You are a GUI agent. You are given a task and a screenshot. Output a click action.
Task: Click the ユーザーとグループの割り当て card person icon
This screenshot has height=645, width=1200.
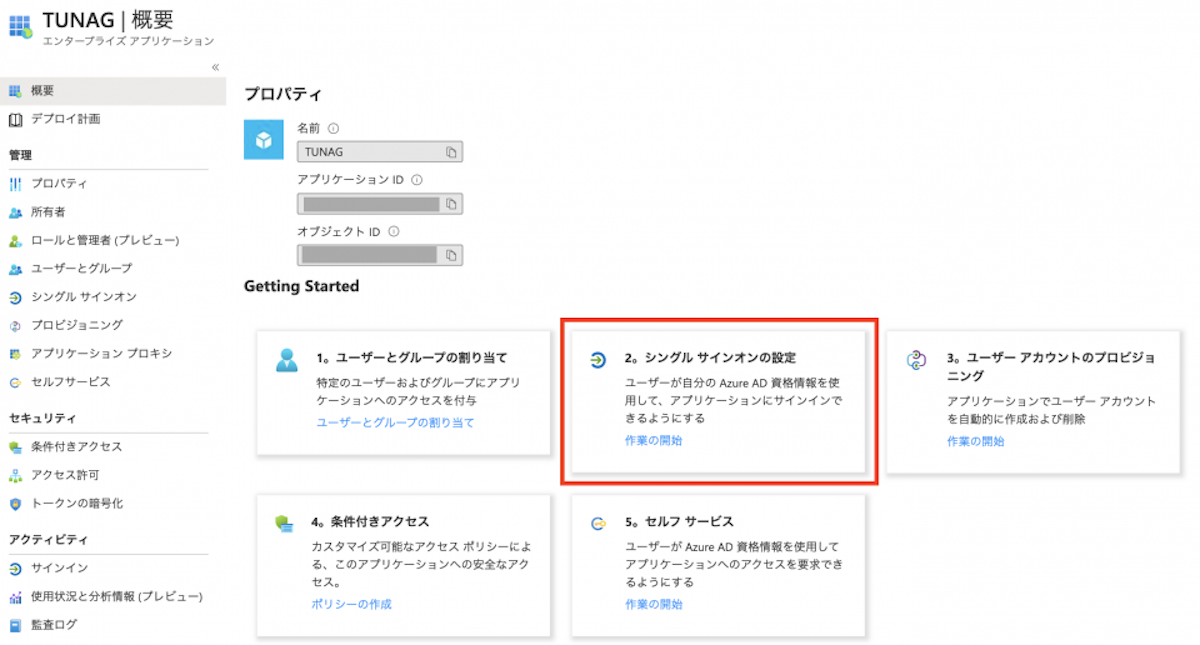(x=287, y=360)
